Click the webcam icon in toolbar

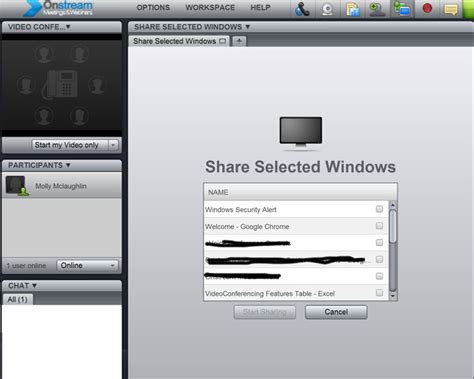(327, 9)
